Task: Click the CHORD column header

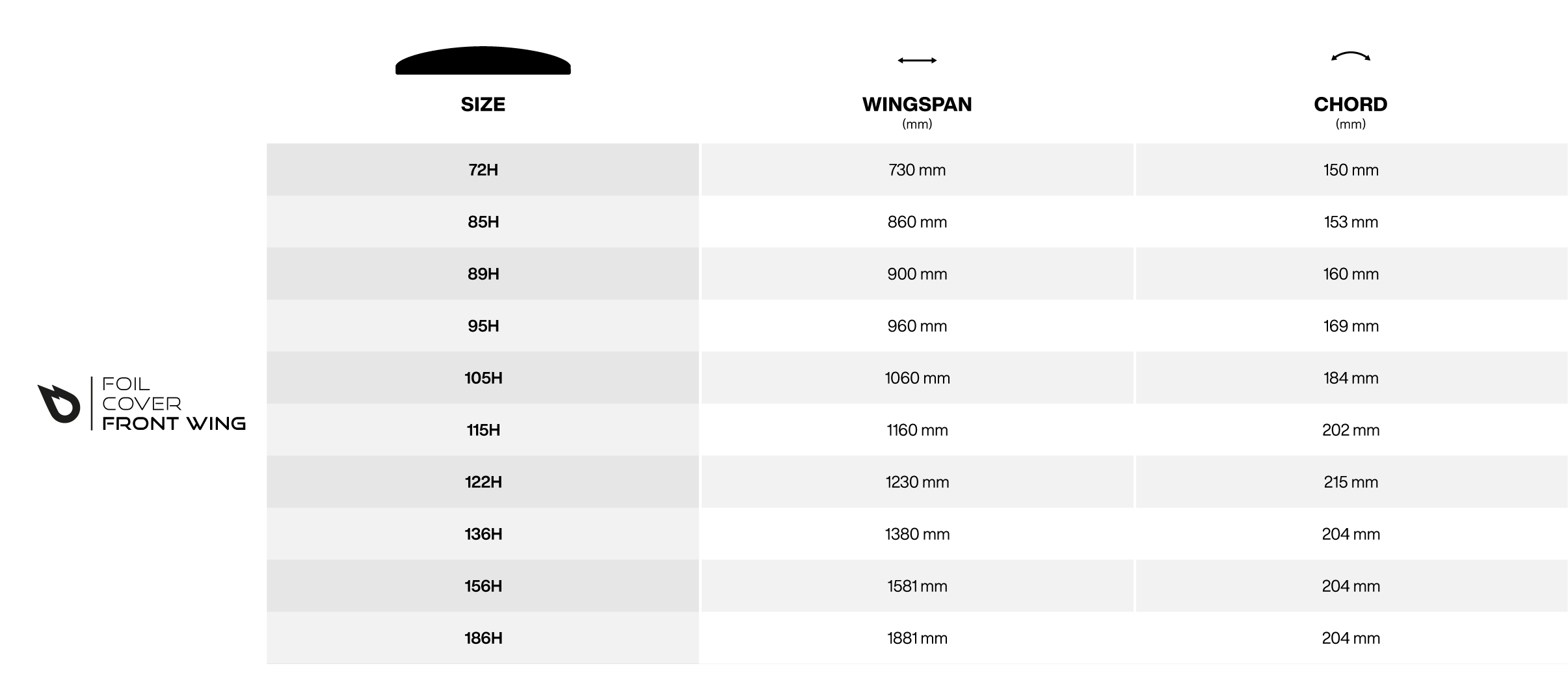Action: [x=1351, y=104]
